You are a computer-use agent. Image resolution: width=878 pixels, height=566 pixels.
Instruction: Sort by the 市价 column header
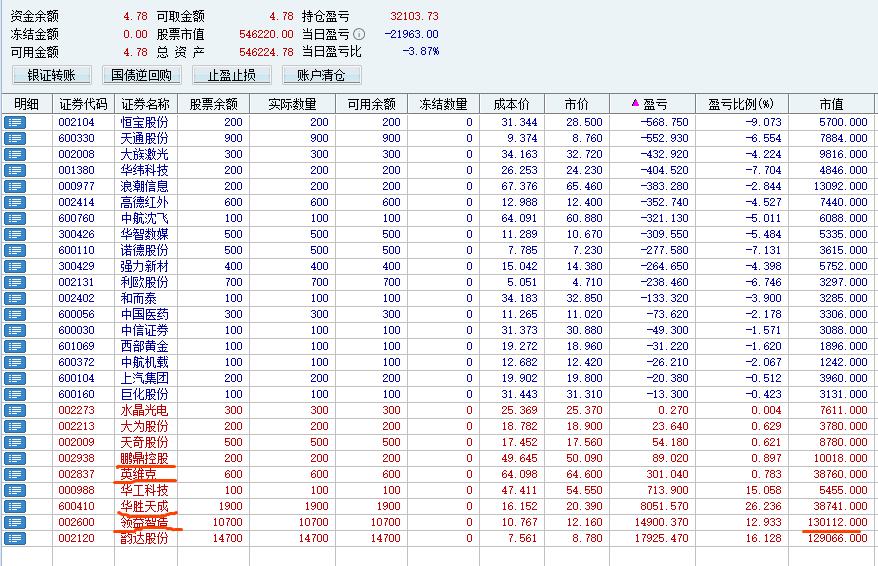[576, 104]
